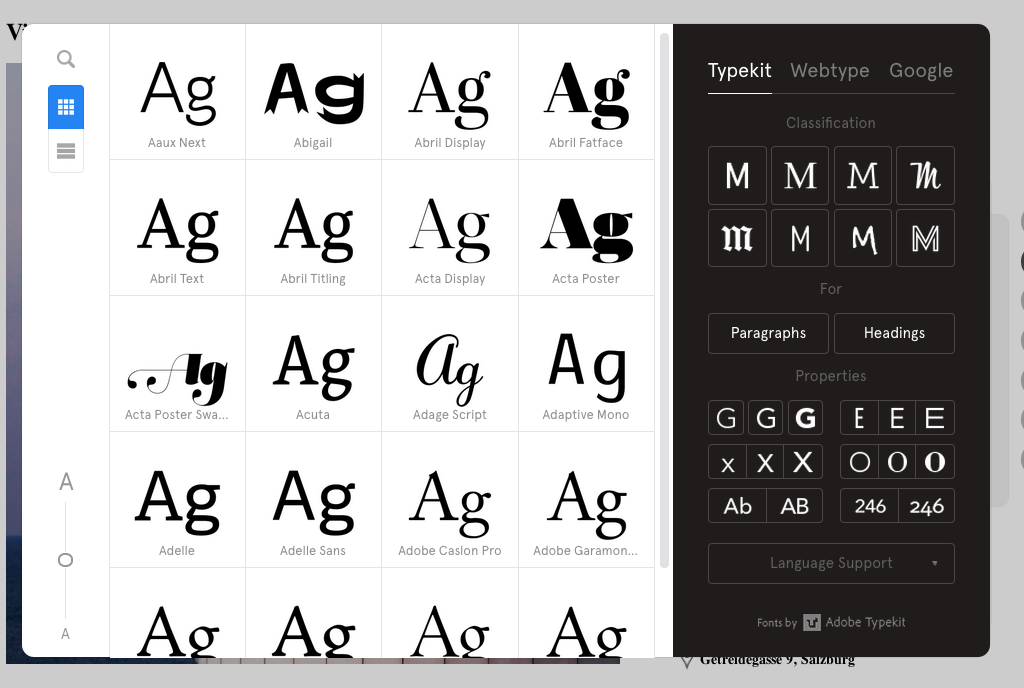Filter by blackletter classification

(737, 238)
